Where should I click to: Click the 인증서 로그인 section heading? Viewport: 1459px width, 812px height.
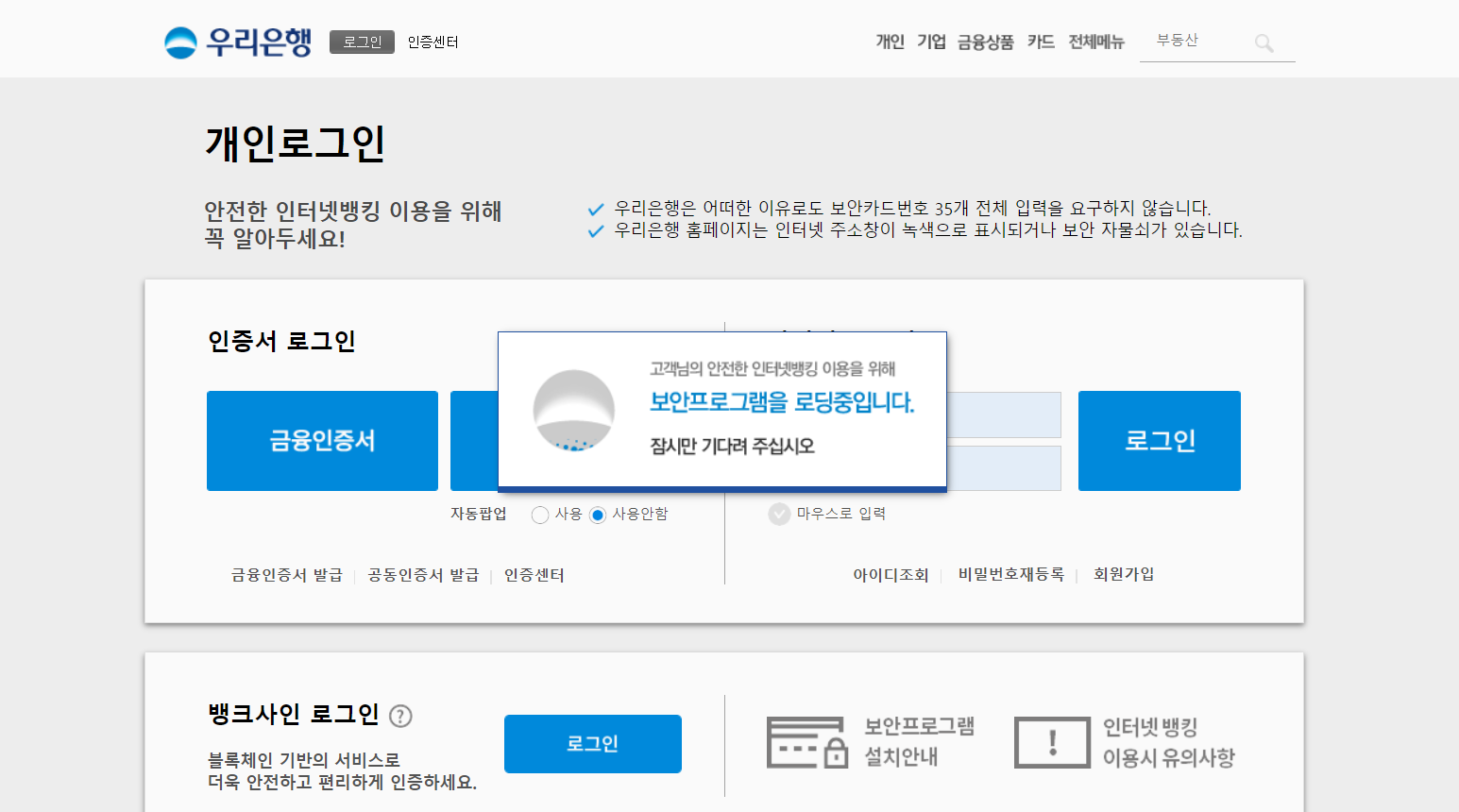tap(281, 341)
